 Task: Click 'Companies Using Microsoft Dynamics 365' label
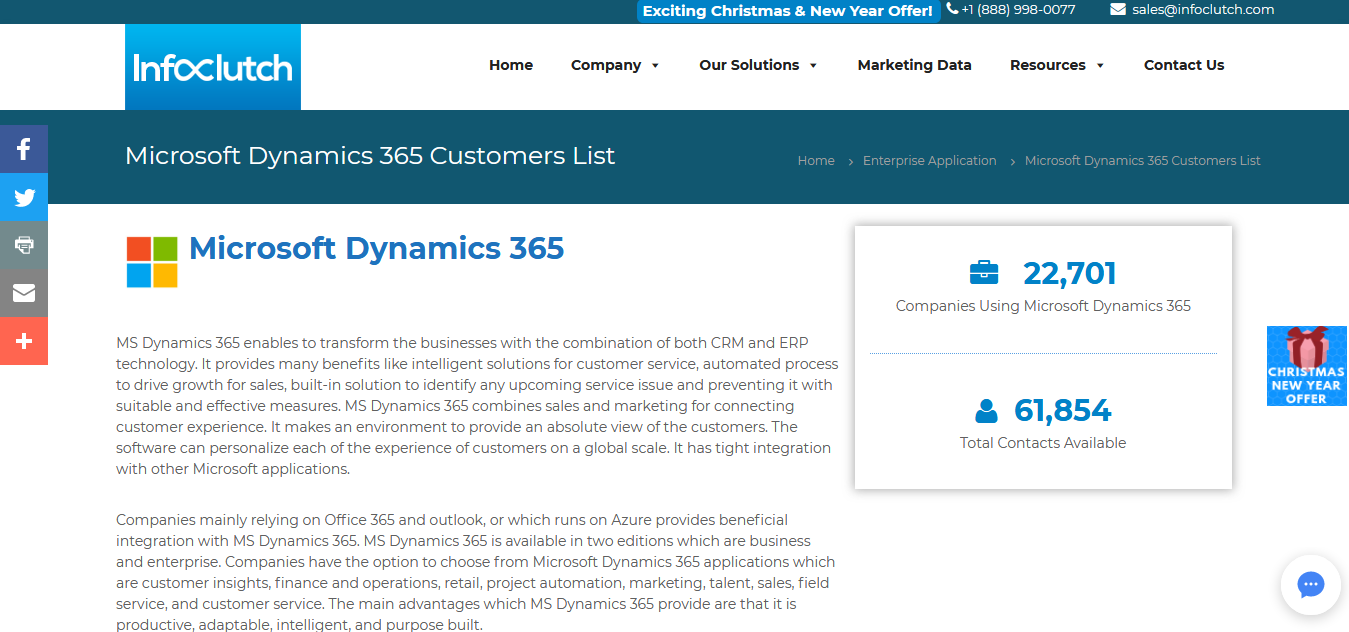[x=1043, y=306]
